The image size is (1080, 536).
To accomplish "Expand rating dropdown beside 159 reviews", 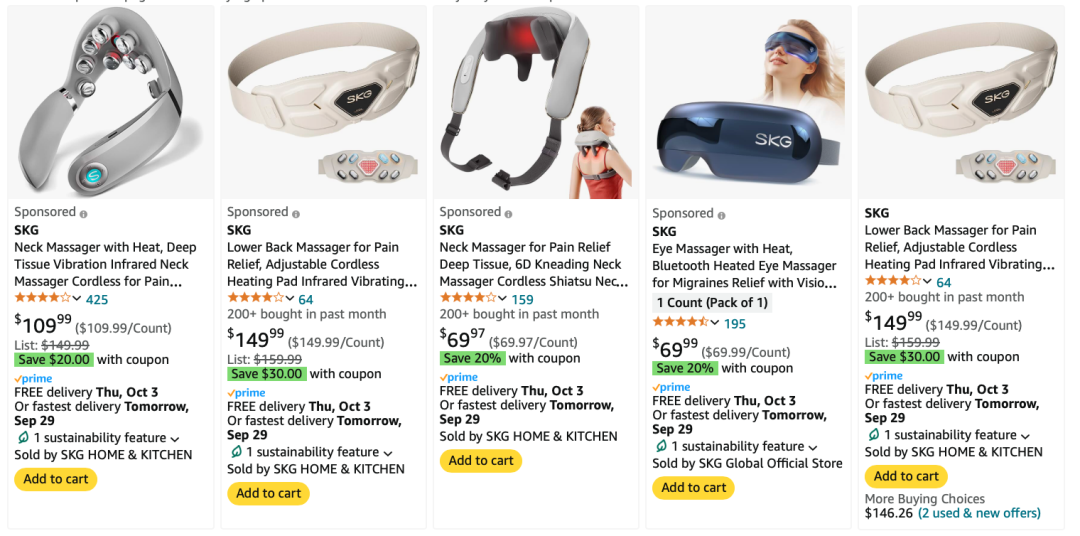I will pyautogui.click(x=502, y=299).
